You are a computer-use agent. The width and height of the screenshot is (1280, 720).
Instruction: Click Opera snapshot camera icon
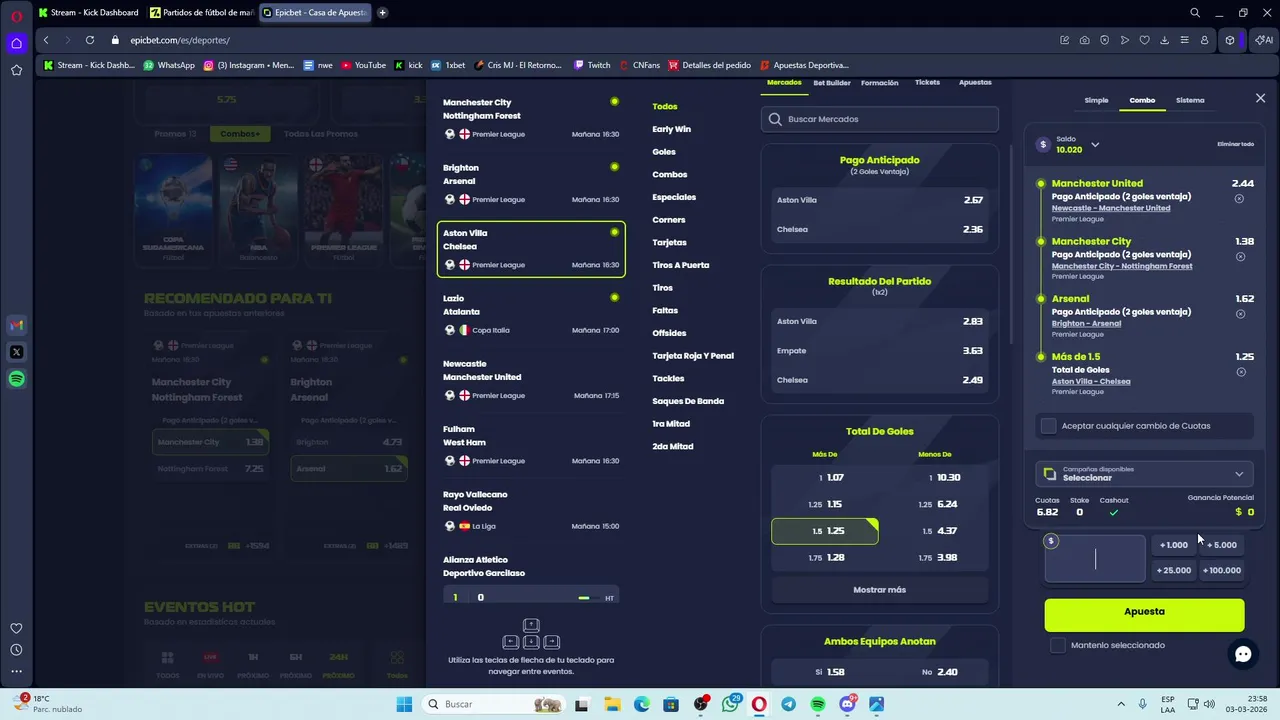coord(1085,40)
